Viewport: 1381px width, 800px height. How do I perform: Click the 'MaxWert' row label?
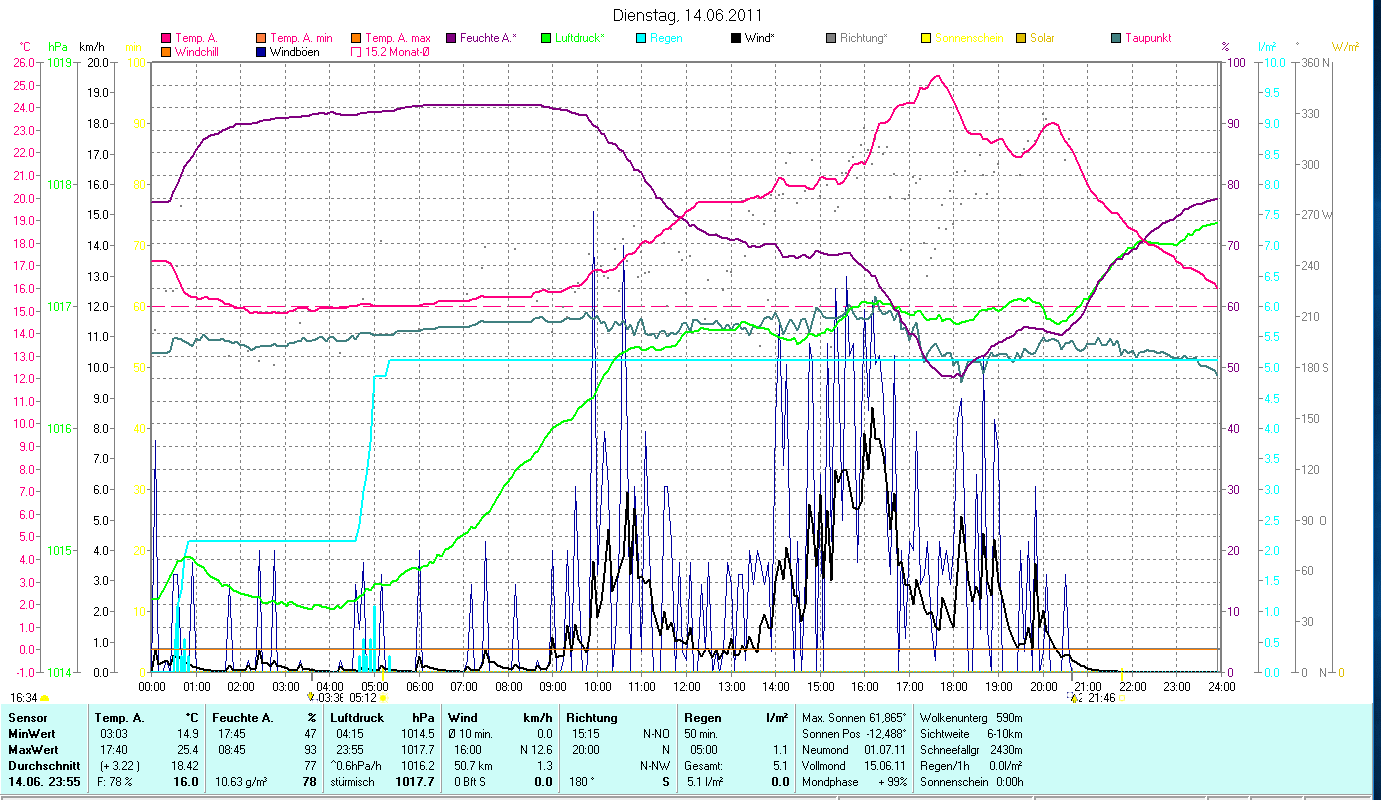[33, 750]
